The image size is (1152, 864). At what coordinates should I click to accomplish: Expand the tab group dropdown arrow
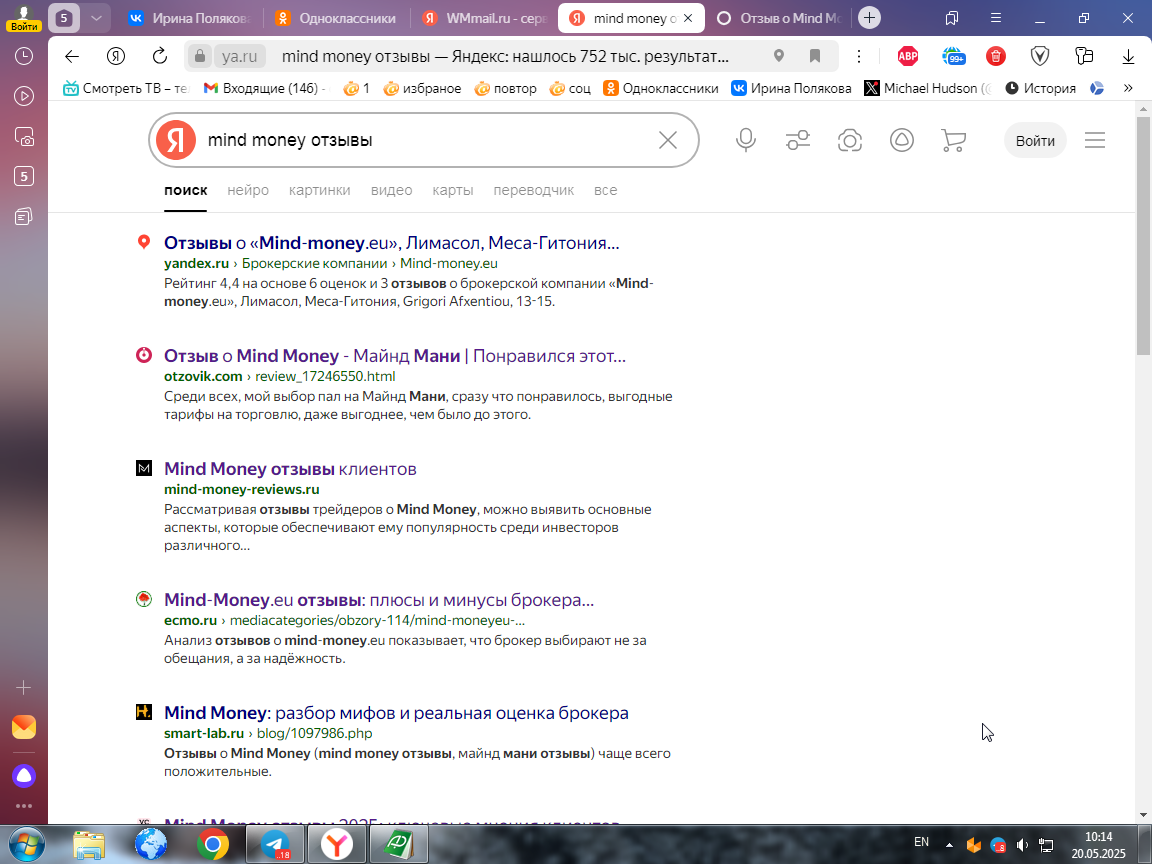tap(96, 18)
